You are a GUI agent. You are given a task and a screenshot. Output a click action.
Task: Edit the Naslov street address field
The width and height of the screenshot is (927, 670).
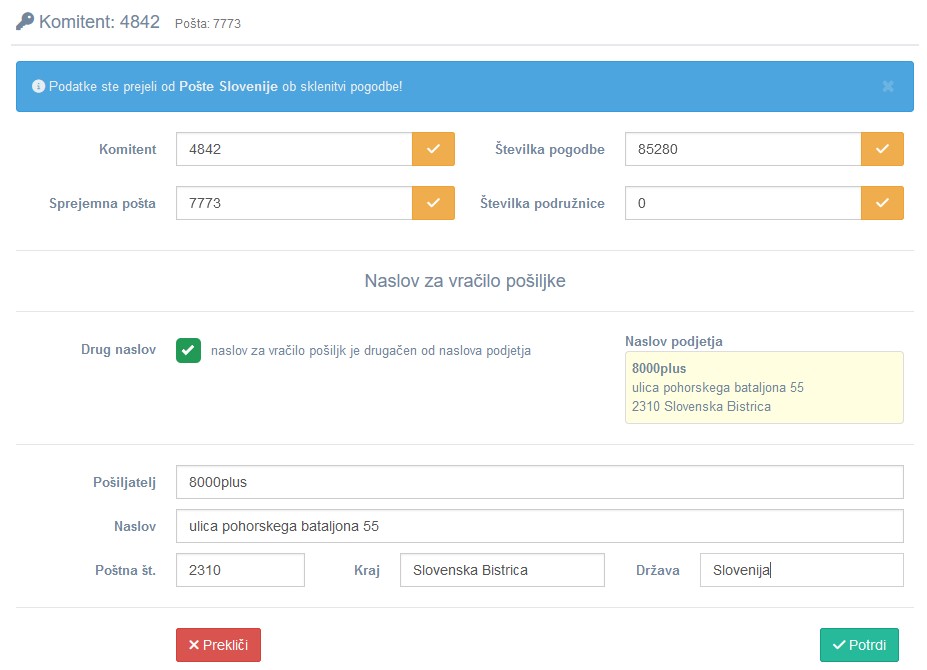click(x=539, y=526)
